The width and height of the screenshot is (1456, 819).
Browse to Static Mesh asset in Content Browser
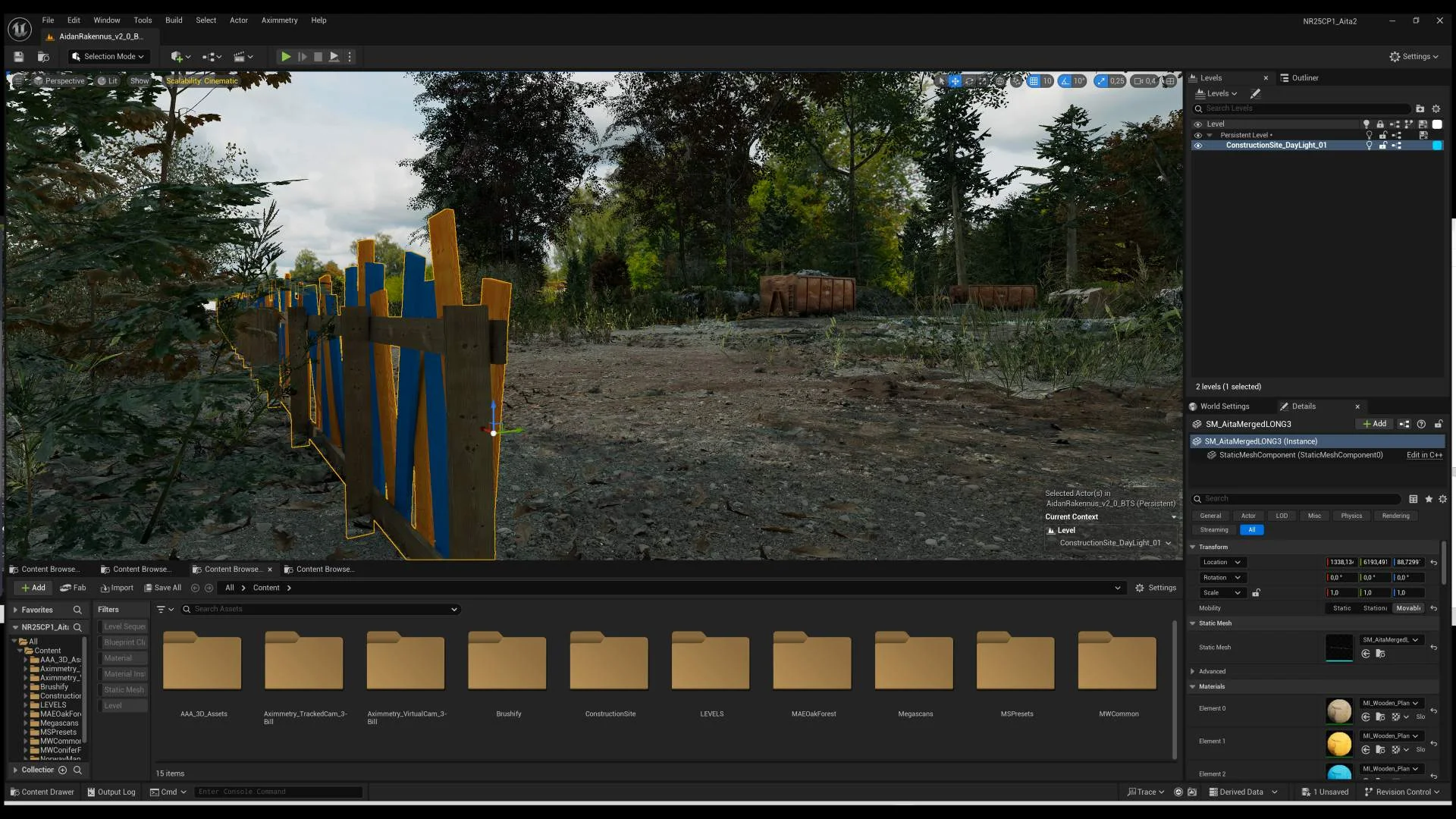(x=1380, y=654)
